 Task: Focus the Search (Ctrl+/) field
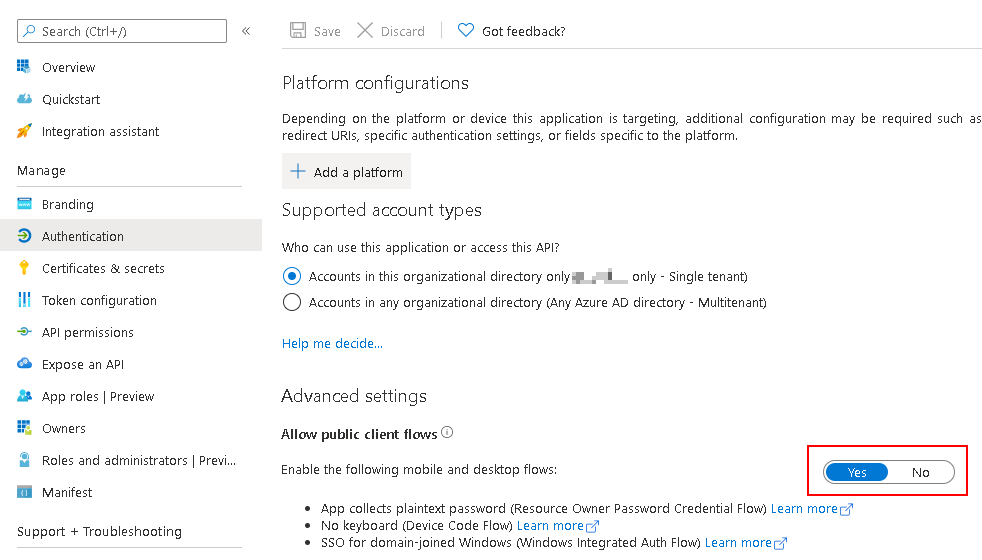[122, 31]
